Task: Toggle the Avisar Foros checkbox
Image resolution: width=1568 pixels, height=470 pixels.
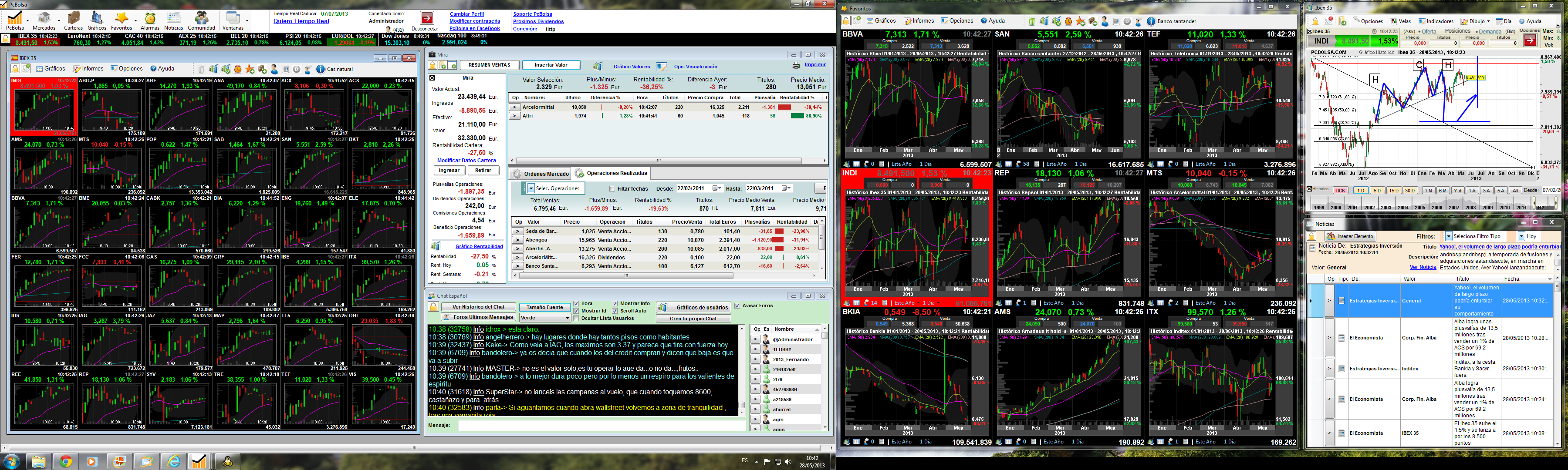Action: point(737,306)
